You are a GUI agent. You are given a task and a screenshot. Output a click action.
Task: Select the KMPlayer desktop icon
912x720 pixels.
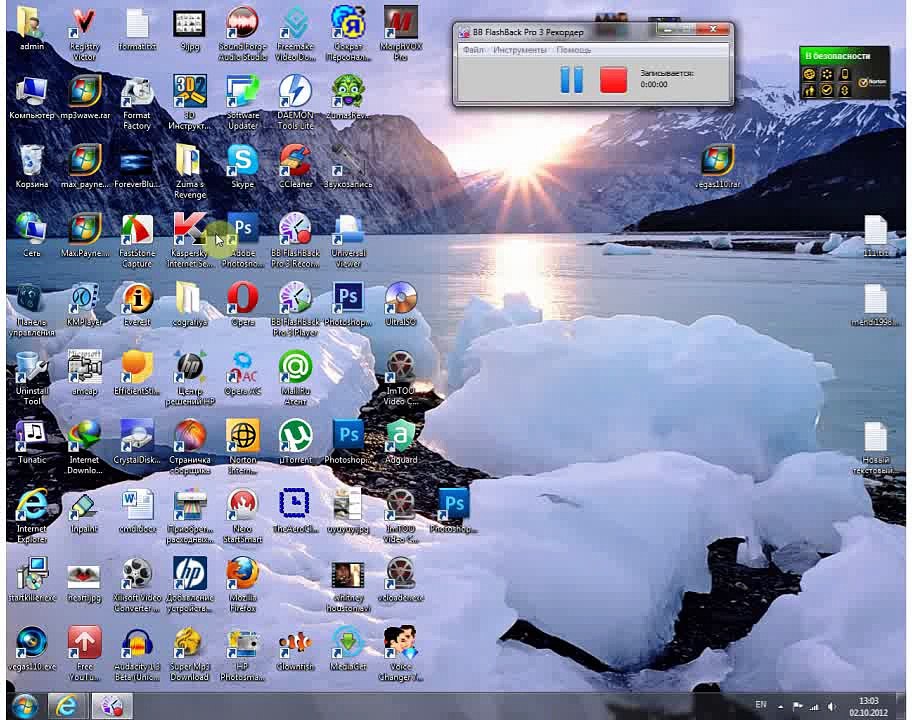coord(84,304)
